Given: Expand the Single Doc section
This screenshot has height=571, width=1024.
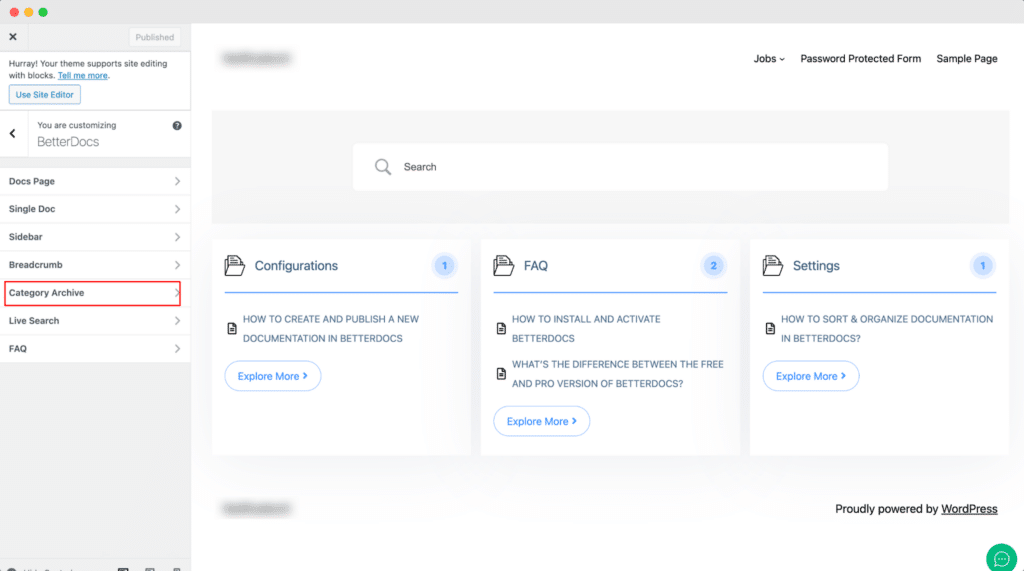Looking at the screenshot, I should click(95, 209).
